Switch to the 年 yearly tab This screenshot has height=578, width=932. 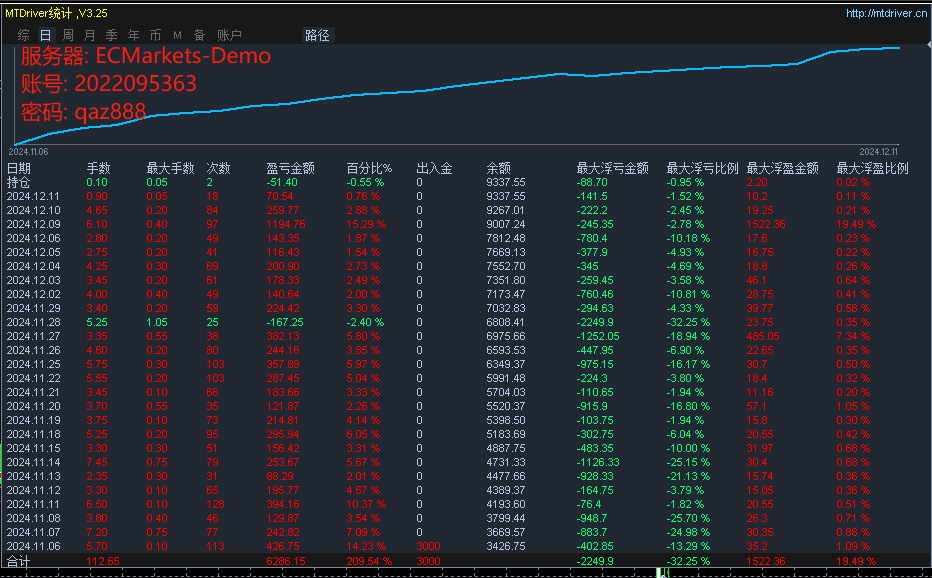pyautogui.click(x=134, y=35)
